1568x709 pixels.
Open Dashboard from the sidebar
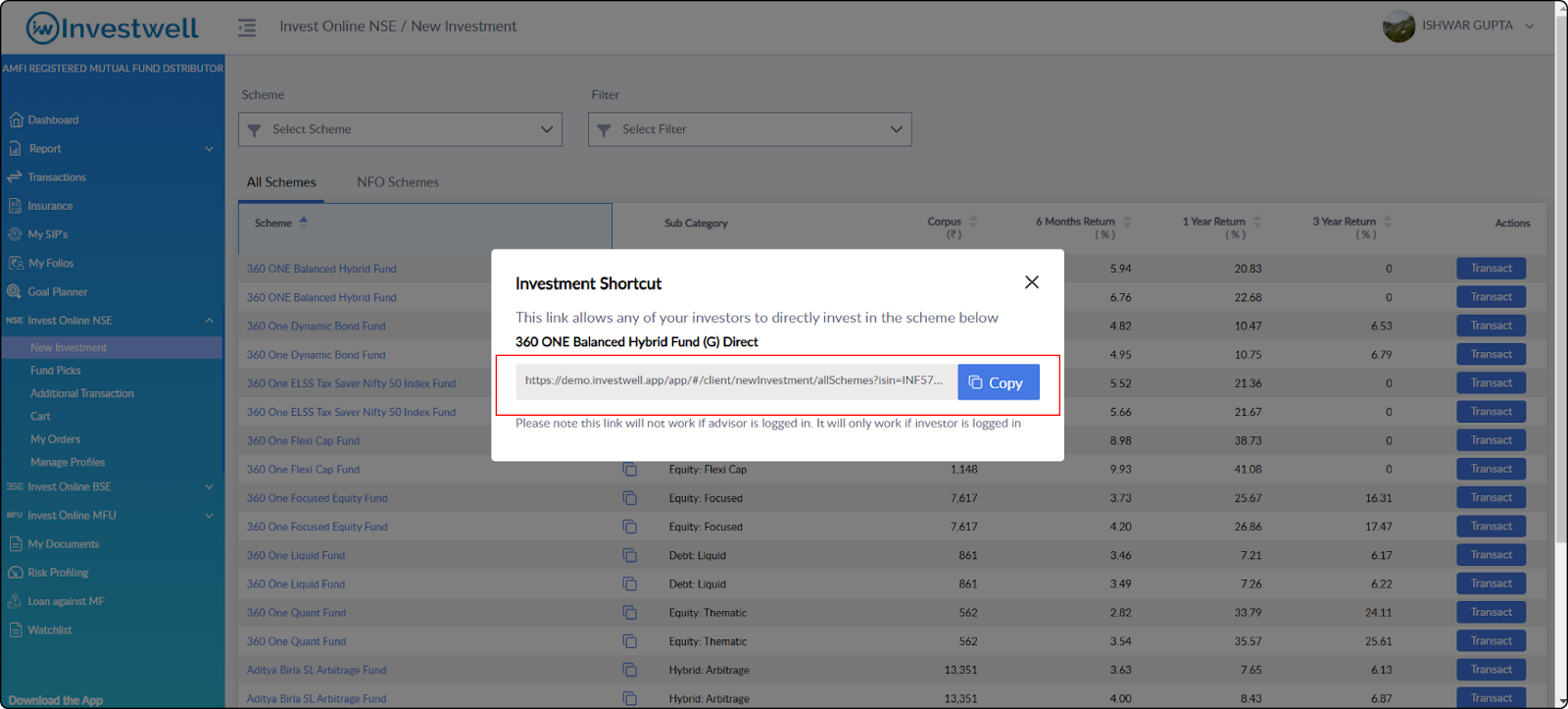[53, 120]
